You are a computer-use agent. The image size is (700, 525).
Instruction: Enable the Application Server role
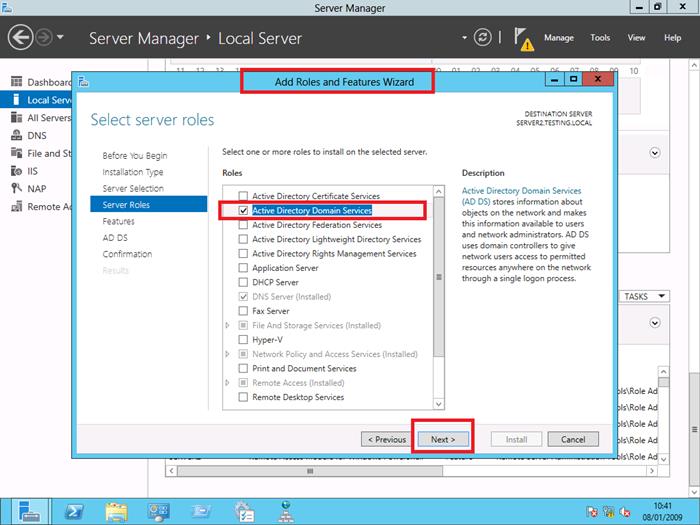pyautogui.click(x=243, y=268)
